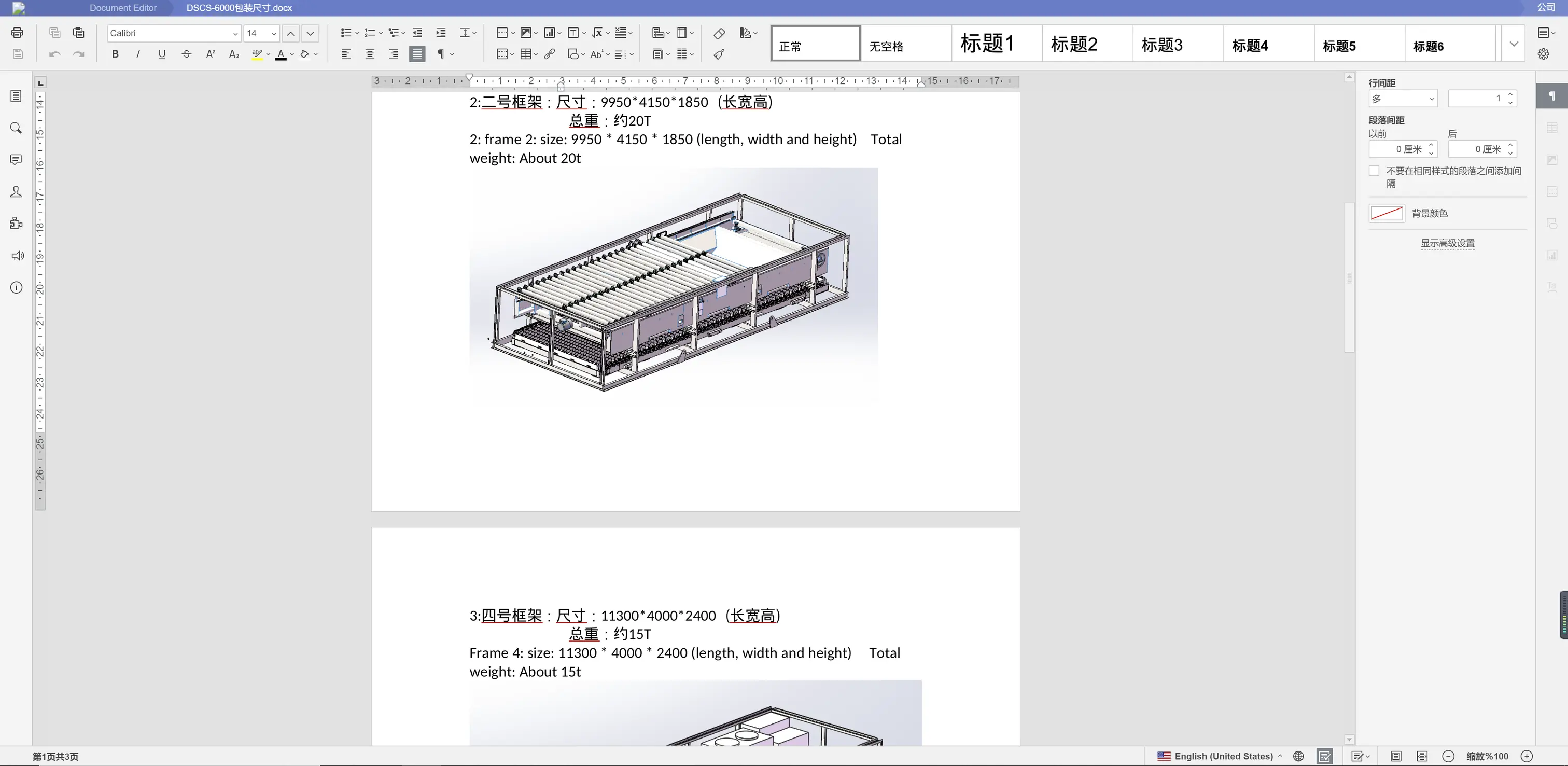Toggle Track changes in status bar
This screenshot has width=1568, height=766.
pos(1359,756)
